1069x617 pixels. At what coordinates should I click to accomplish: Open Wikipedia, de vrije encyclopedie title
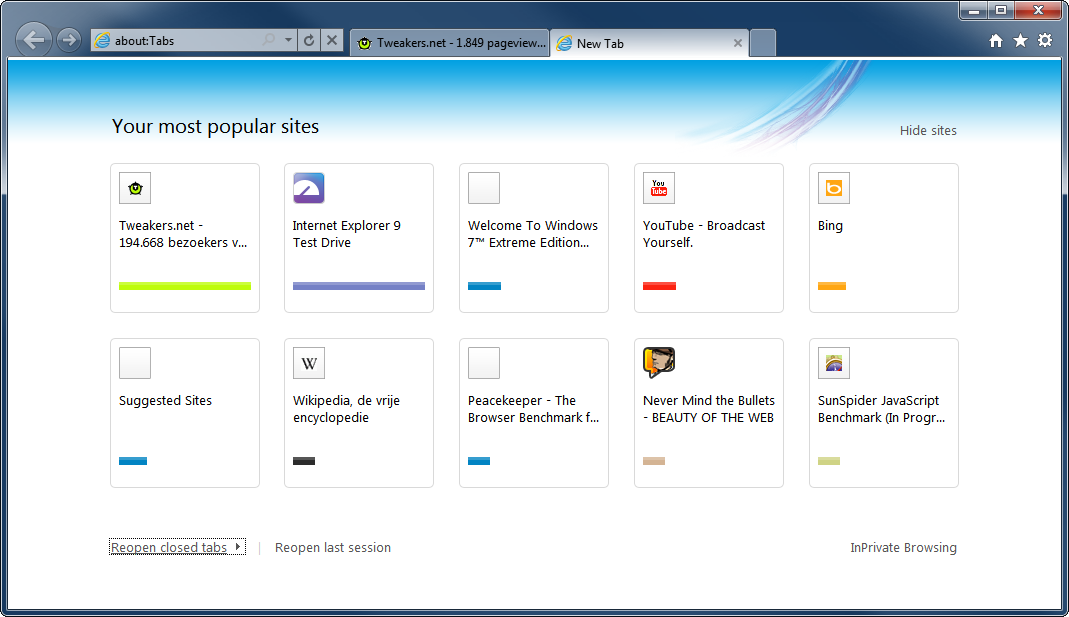346,409
